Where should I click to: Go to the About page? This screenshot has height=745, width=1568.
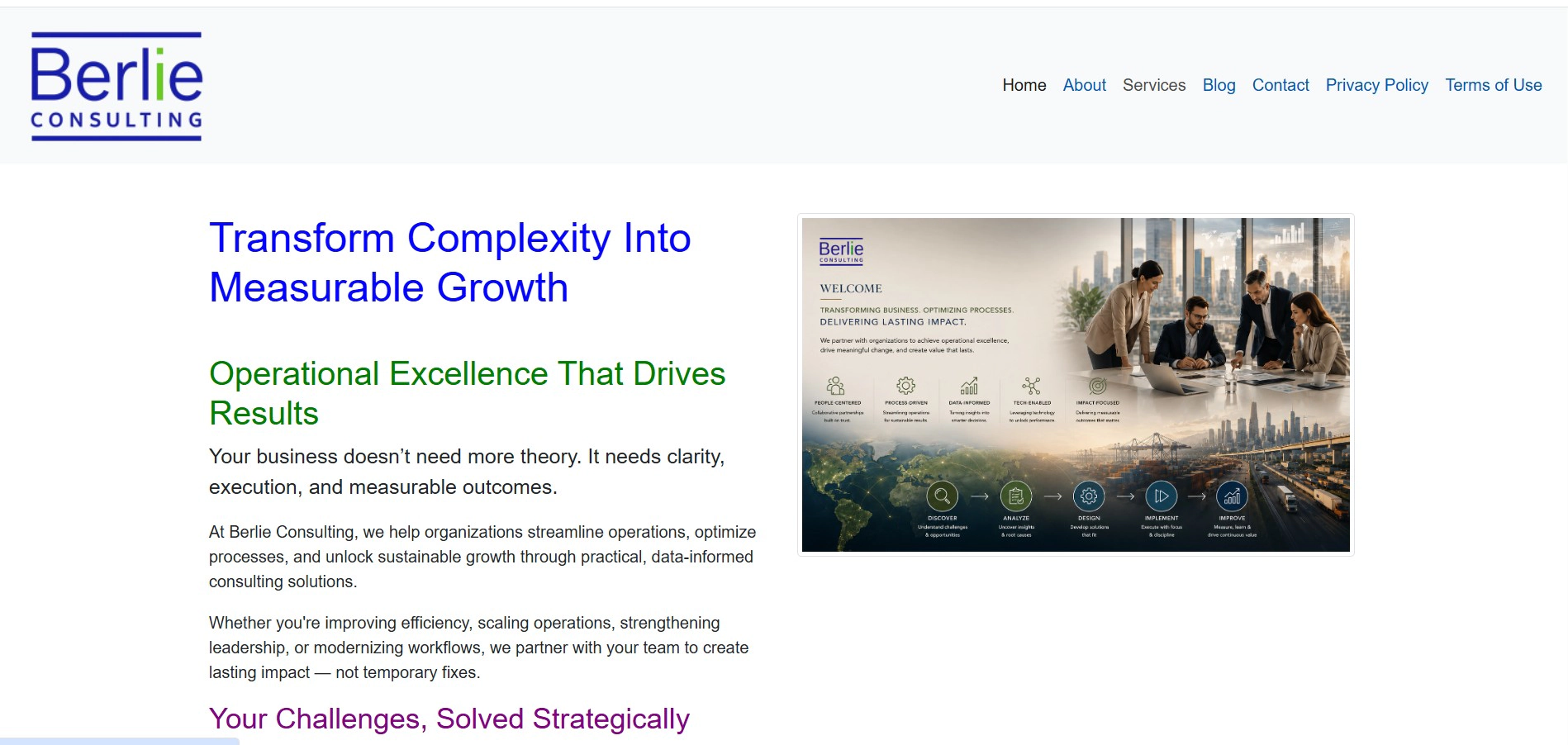(1084, 85)
